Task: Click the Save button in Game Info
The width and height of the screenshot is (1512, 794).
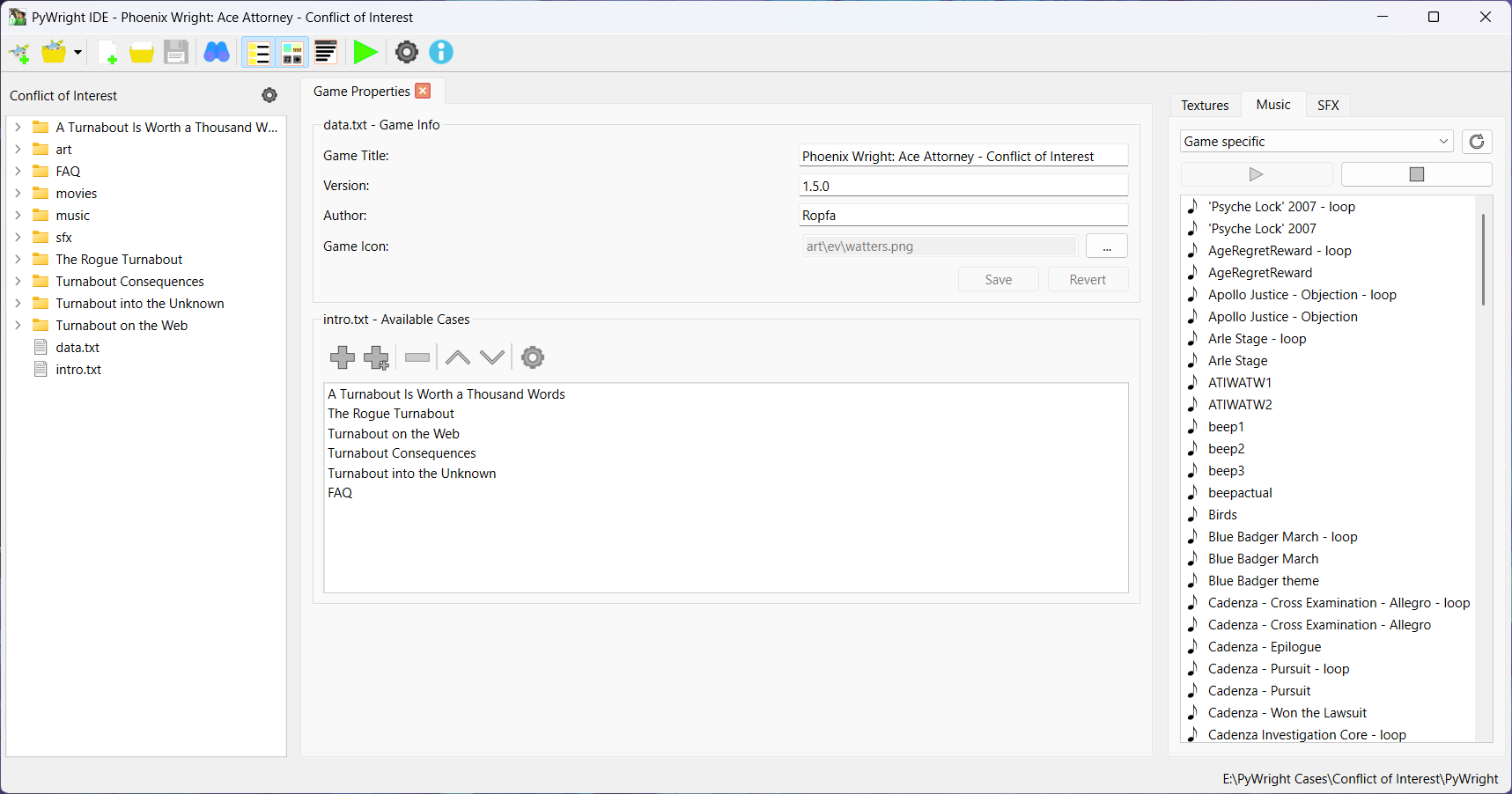Action: coord(999,280)
